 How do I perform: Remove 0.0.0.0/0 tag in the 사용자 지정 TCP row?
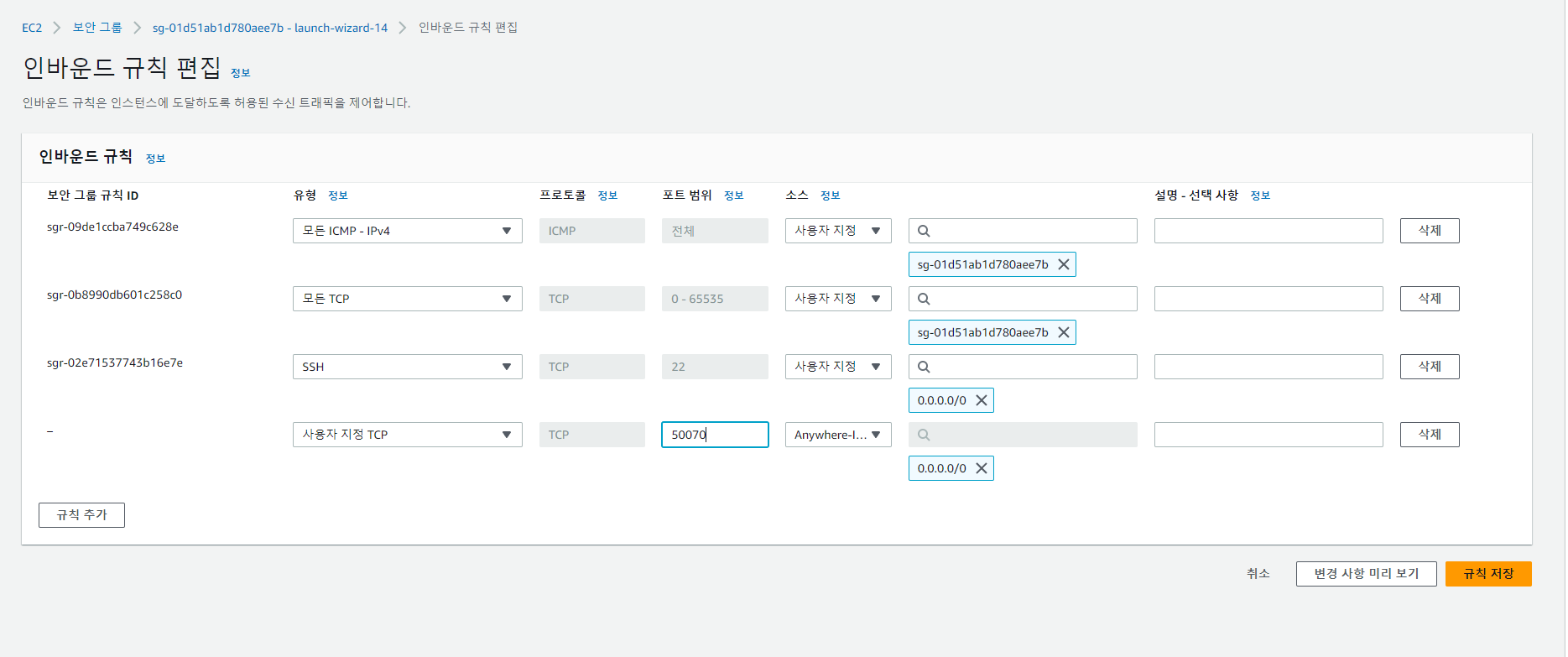[981, 468]
